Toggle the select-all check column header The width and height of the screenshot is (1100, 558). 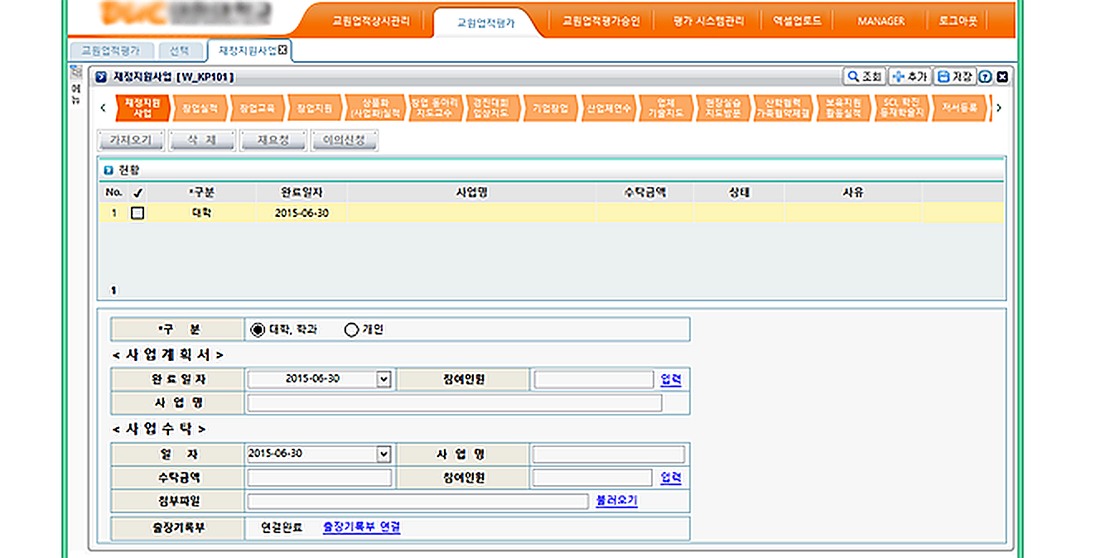pyautogui.click(x=138, y=192)
